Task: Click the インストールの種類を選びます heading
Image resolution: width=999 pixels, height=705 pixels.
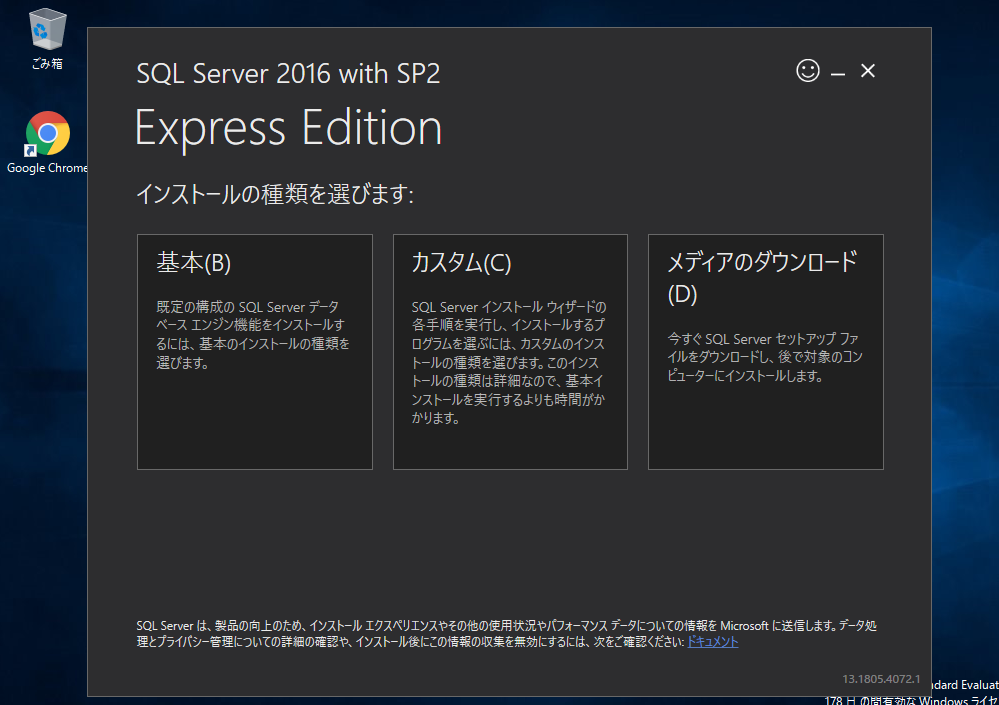Action: pyautogui.click(x=275, y=194)
